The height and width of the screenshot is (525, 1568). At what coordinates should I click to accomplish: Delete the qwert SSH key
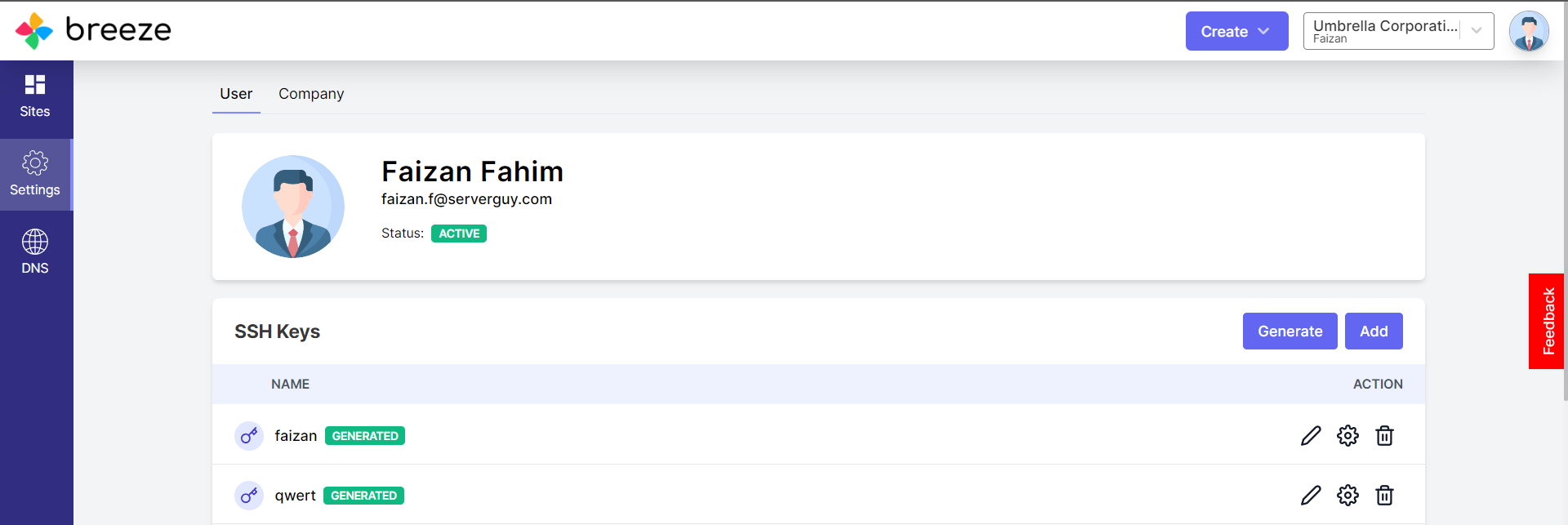[x=1384, y=496]
